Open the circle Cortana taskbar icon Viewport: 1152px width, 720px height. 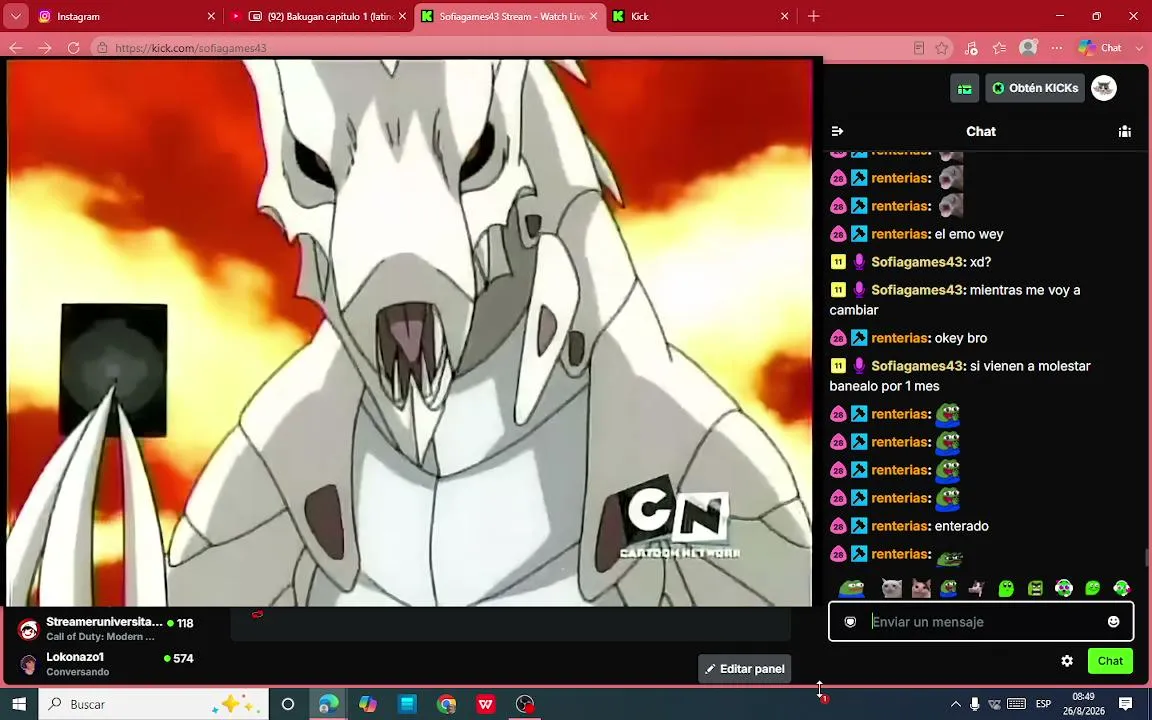coord(288,704)
